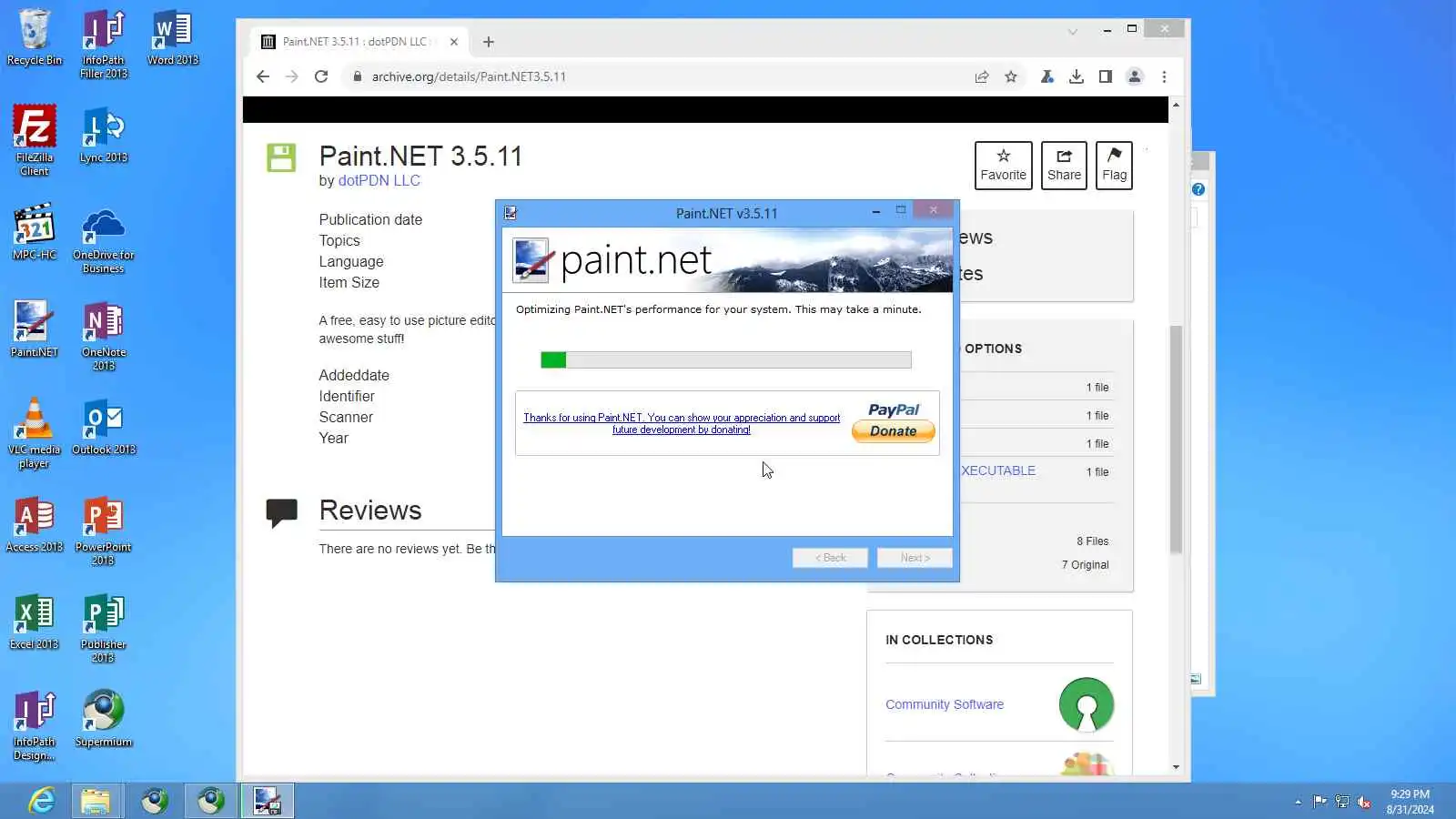Open File Explorer from the taskbar
1456x819 pixels.
click(x=96, y=801)
